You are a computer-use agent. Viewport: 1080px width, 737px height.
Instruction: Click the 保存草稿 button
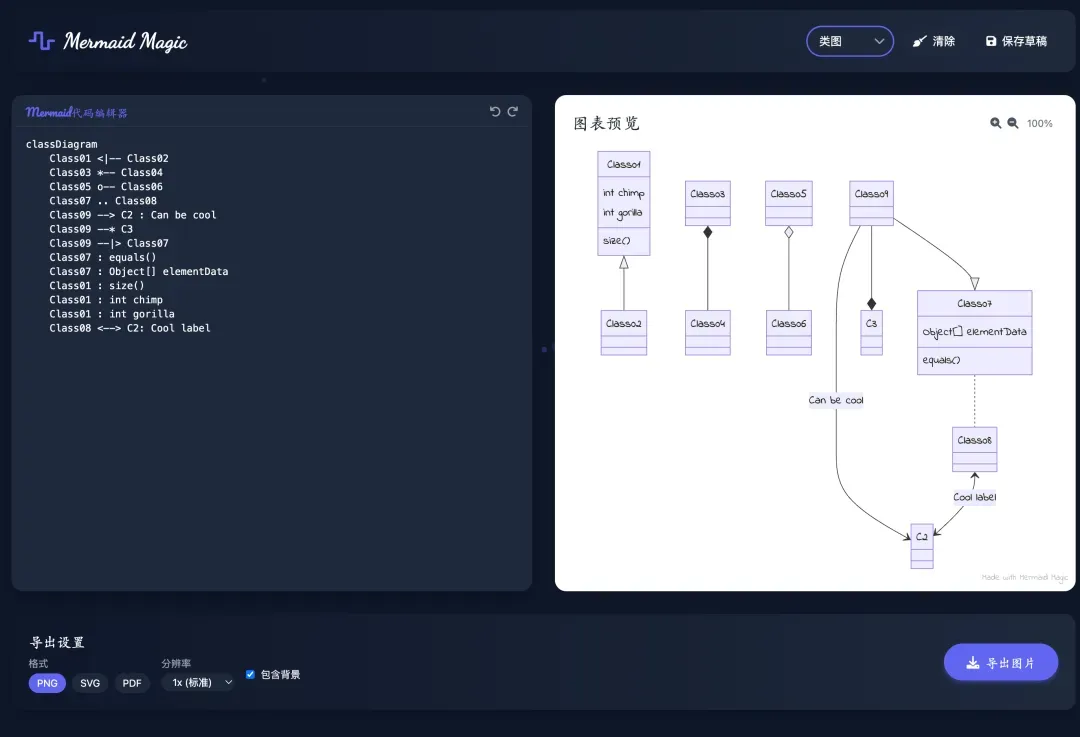1017,41
